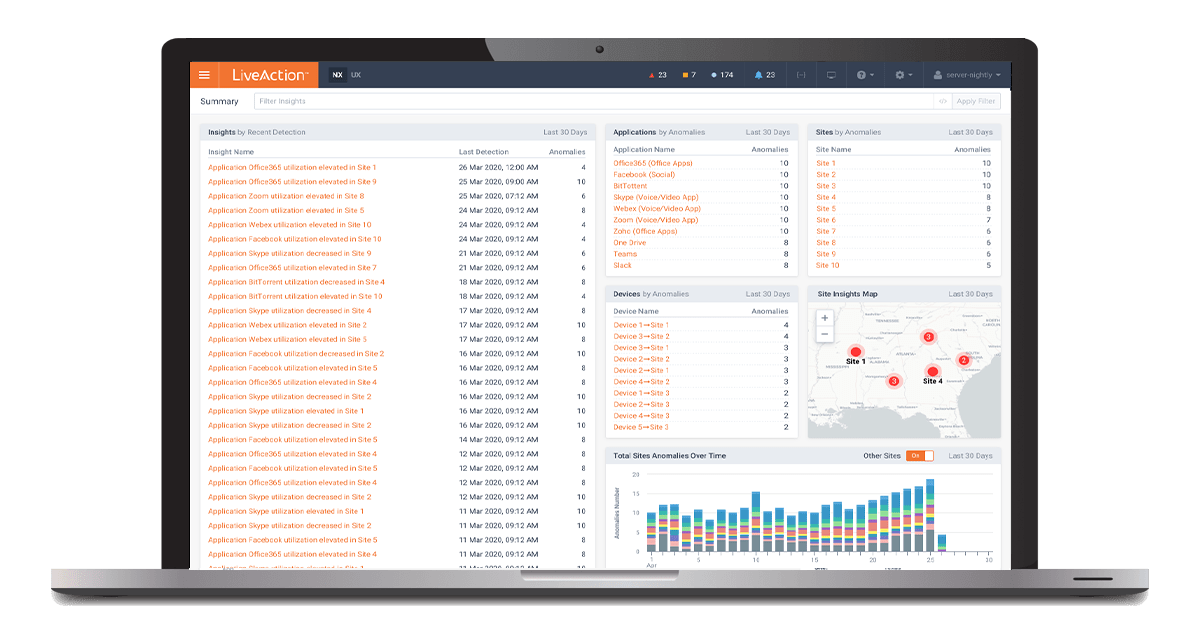Click the Filter Insights input field
The width and height of the screenshot is (1200, 630).
[592, 101]
